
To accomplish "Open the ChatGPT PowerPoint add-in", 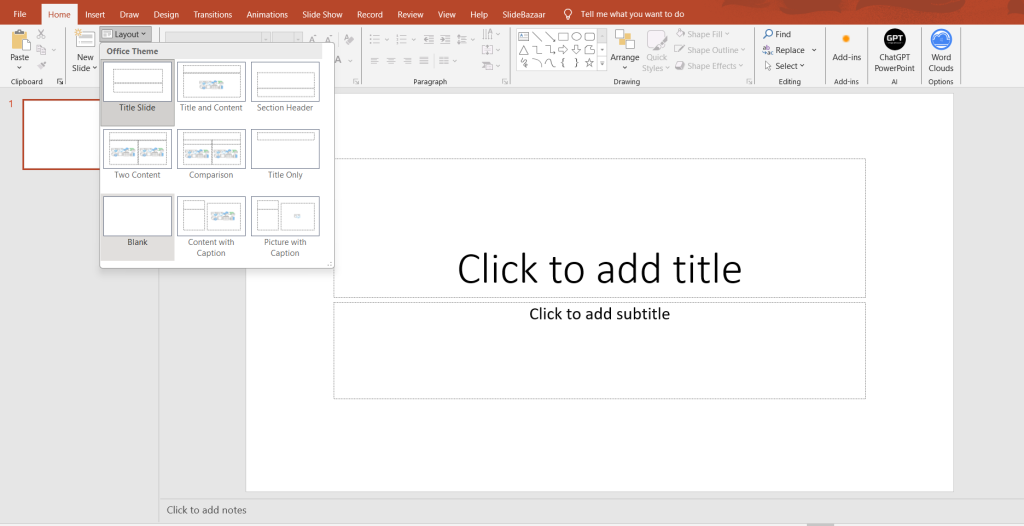I will click(x=894, y=40).
